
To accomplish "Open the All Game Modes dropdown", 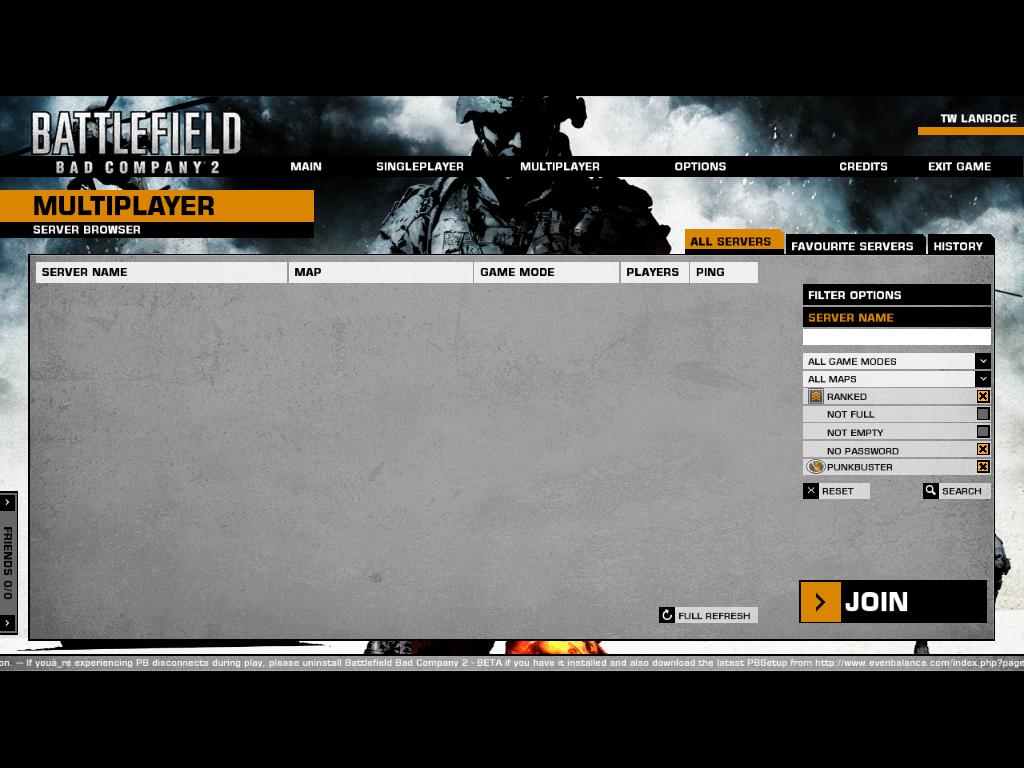I will tap(897, 361).
